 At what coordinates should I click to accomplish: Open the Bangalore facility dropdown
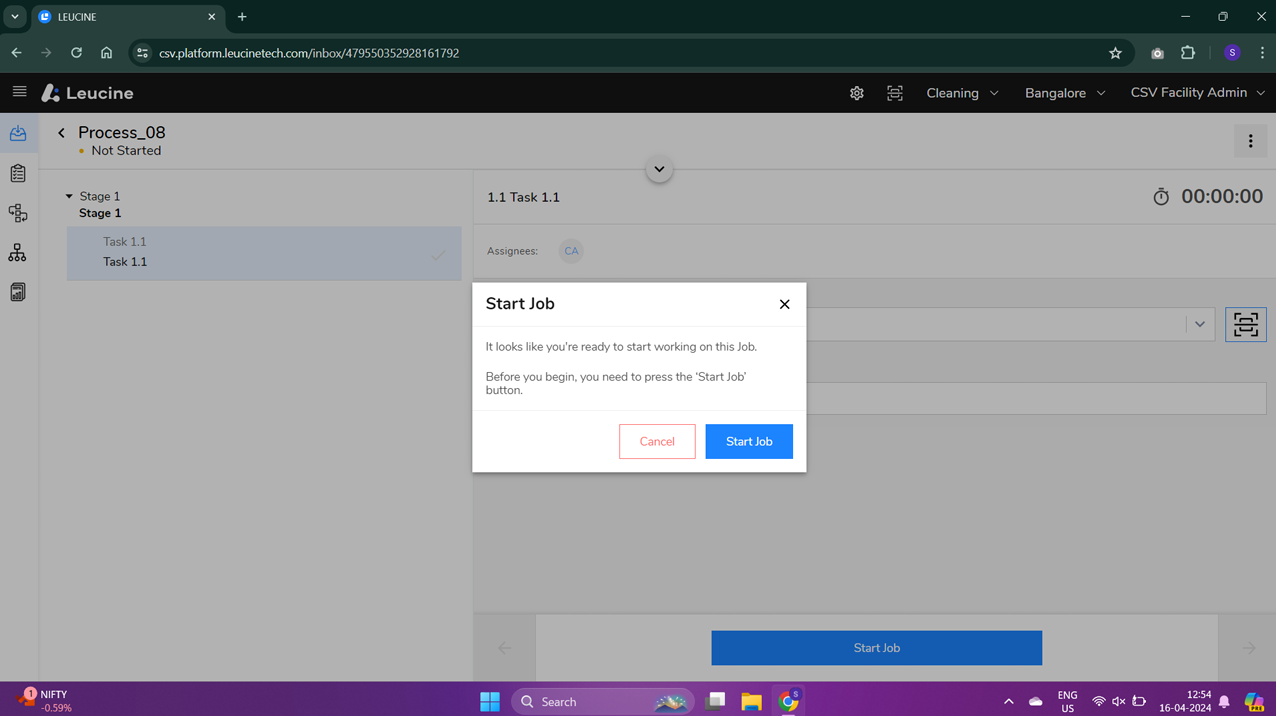point(1065,93)
